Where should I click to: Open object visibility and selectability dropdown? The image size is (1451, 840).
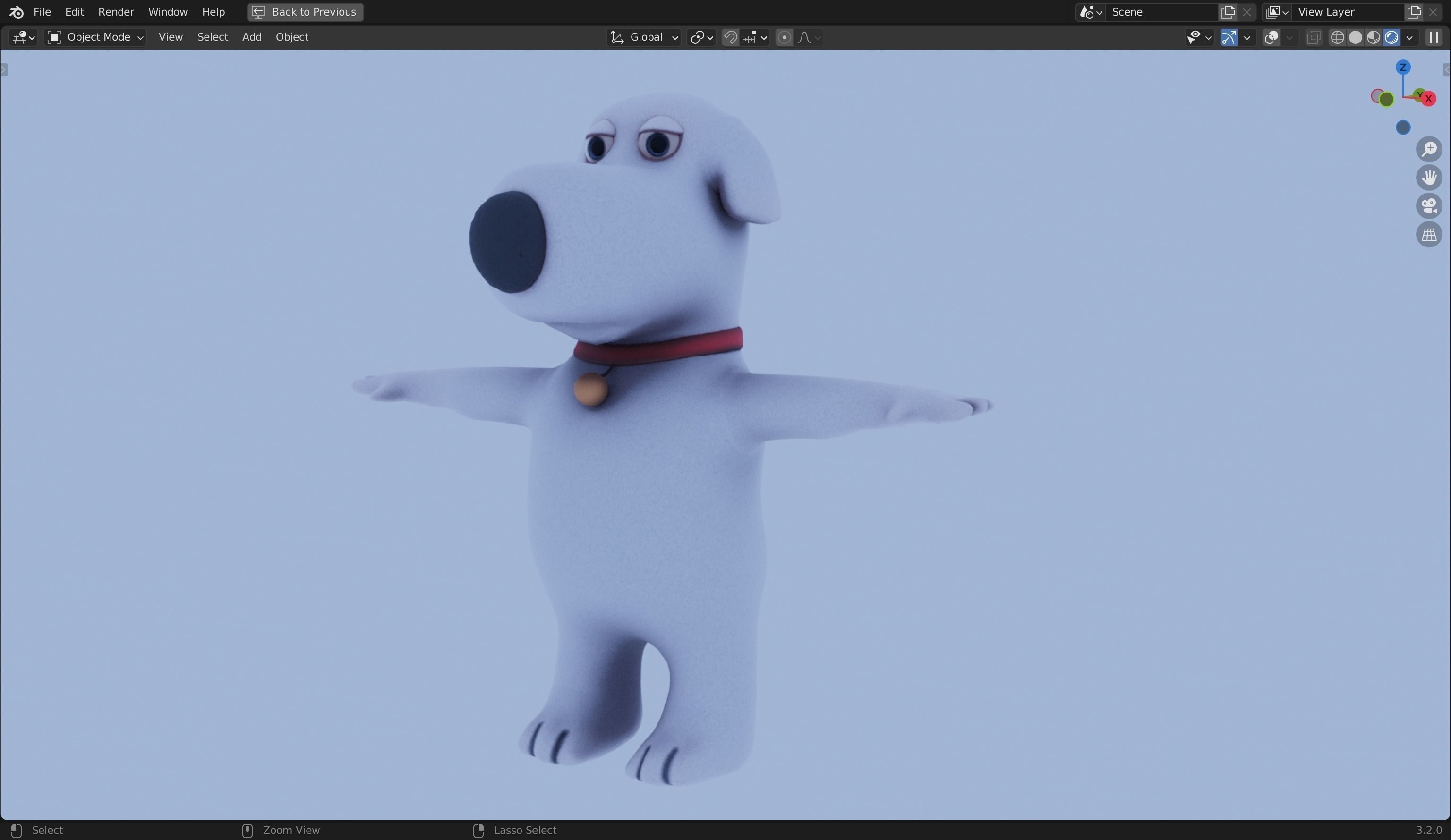(x=1199, y=37)
